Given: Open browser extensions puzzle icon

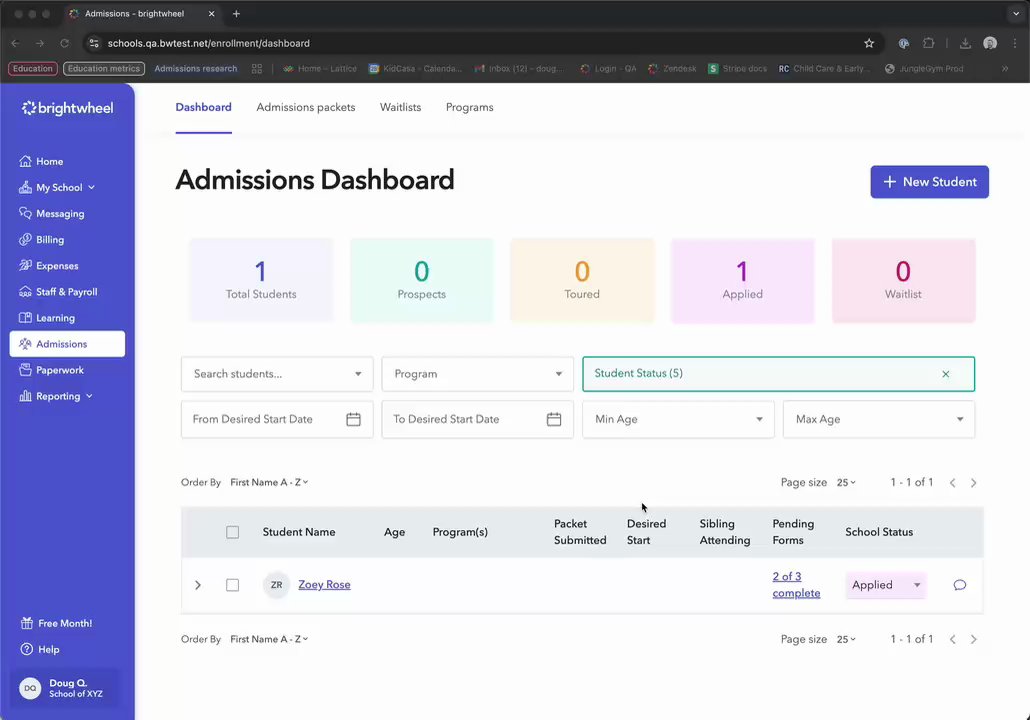Looking at the screenshot, I should [928, 43].
